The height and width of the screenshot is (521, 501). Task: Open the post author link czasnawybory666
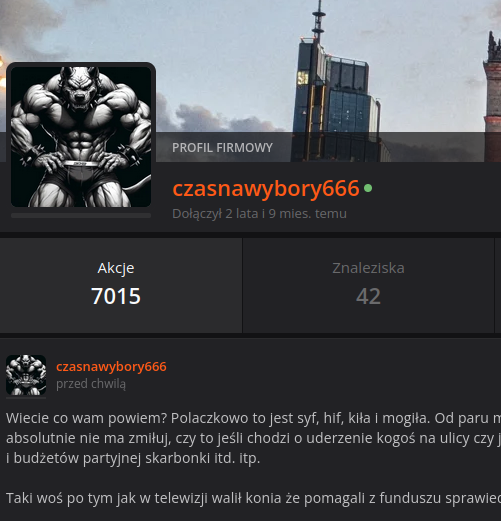(x=111, y=367)
